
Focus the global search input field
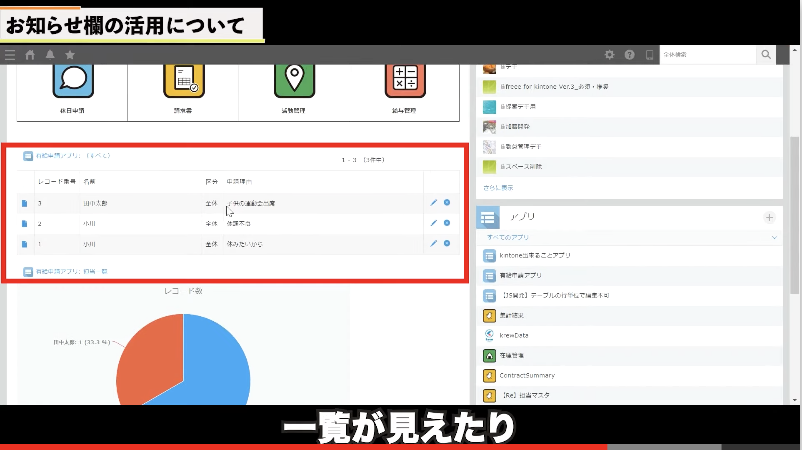708,54
